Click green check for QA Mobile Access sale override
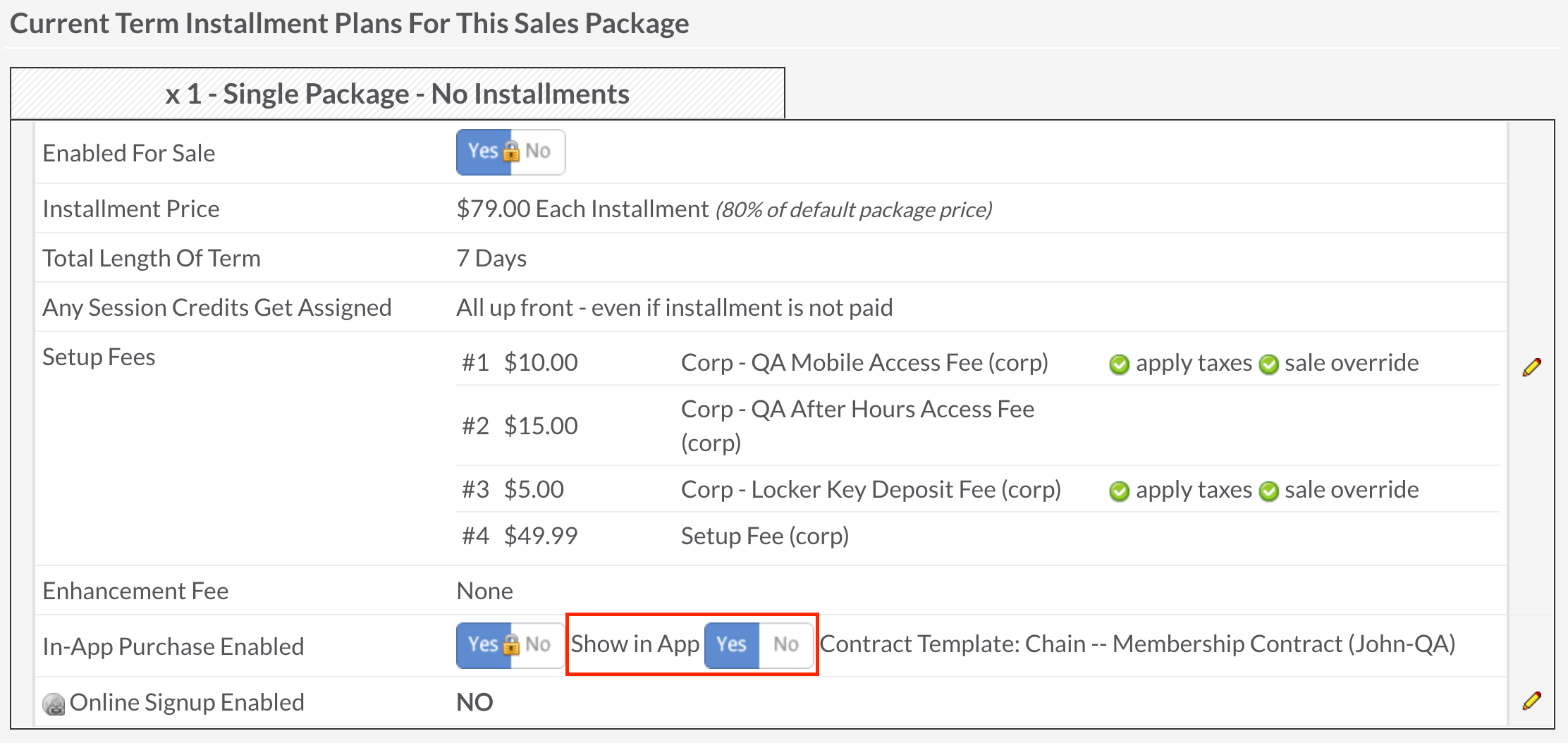Image resolution: width=1568 pixels, height=743 pixels. tap(1268, 364)
